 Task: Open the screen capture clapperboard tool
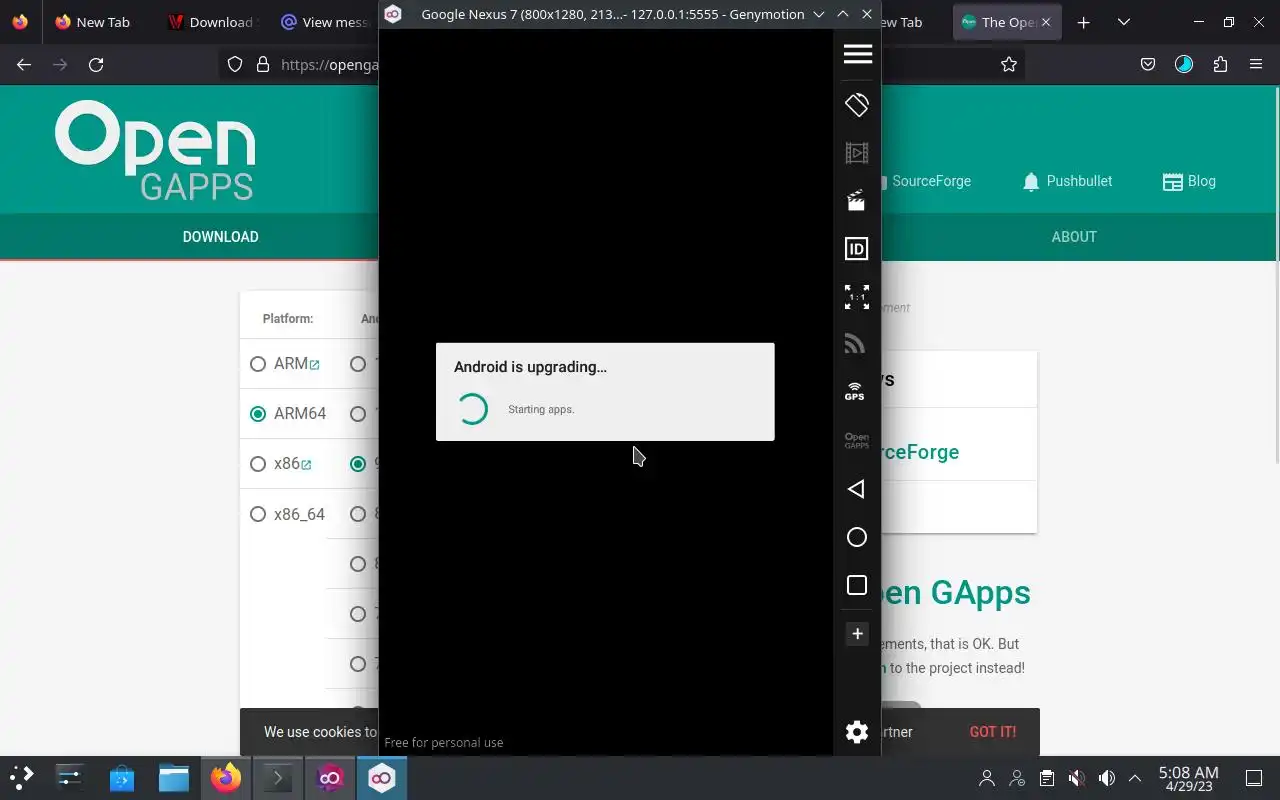pyautogui.click(x=857, y=201)
